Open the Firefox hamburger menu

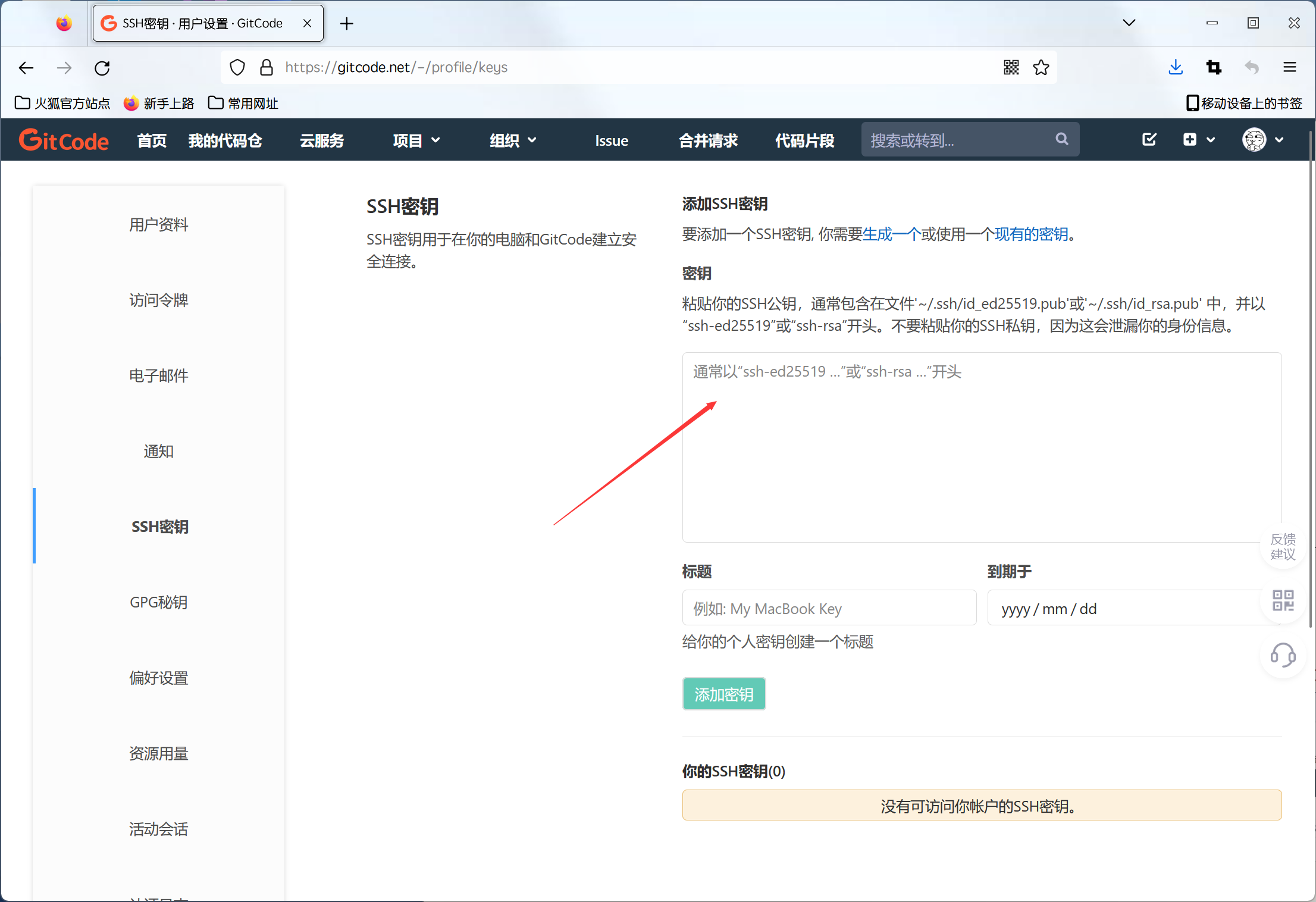[1289, 68]
